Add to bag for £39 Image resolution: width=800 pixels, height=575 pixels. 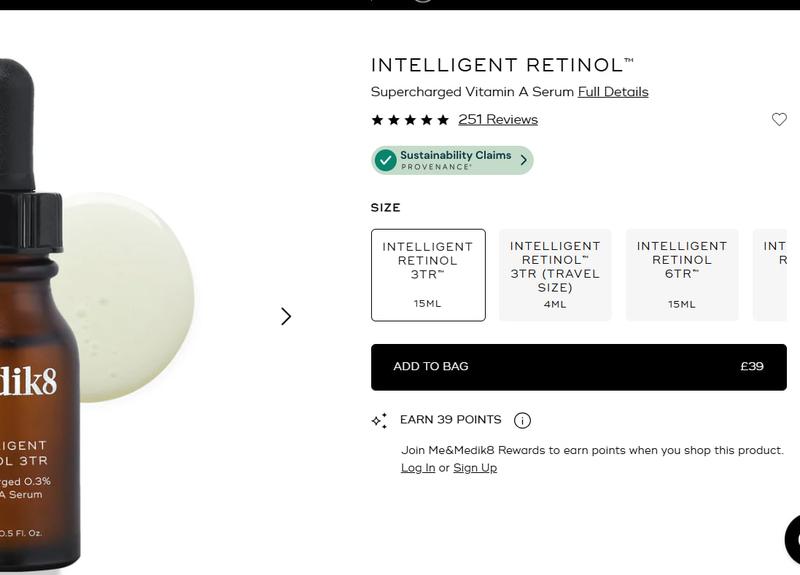tap(579, 367)
